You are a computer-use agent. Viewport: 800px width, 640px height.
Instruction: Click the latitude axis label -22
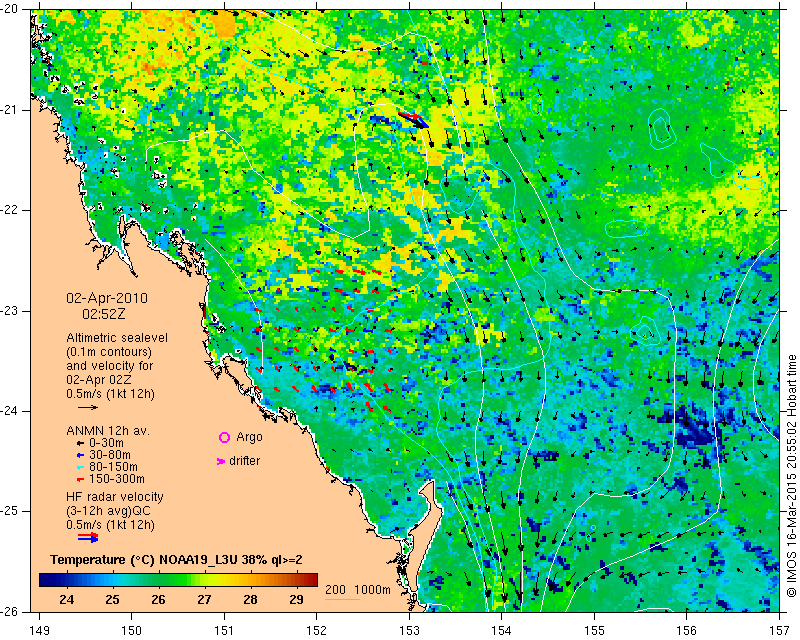(10, 210)
